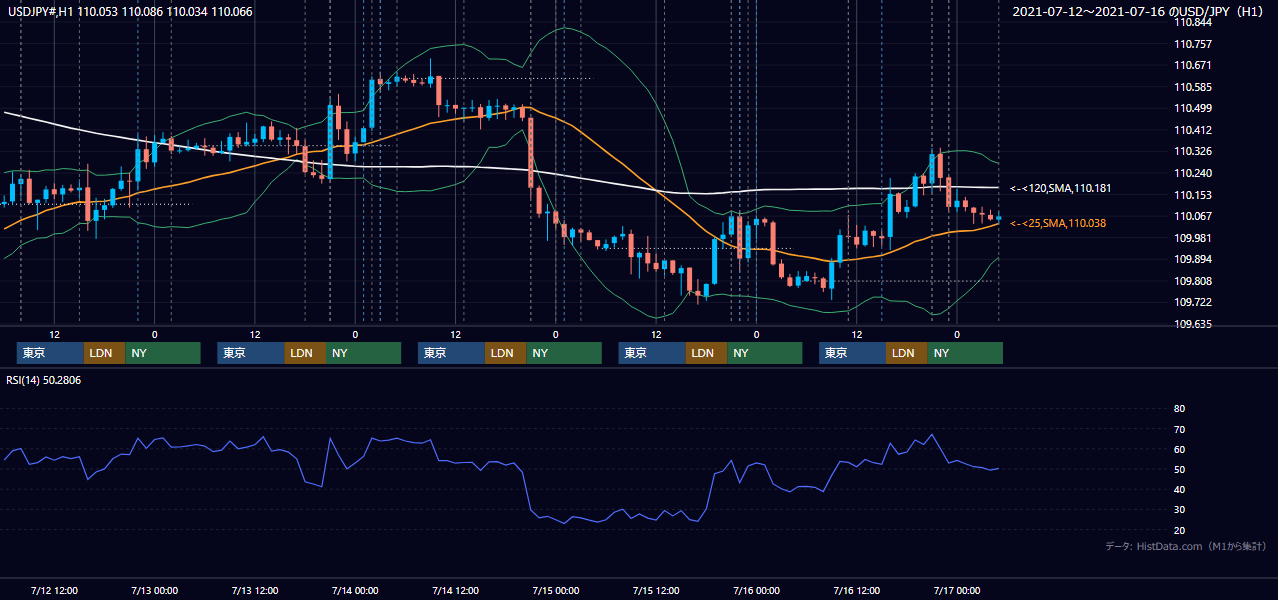This screenshot has height=600, width=1278.
Task: Click the 109.722 price axis label
Action: click(1194, 303)
